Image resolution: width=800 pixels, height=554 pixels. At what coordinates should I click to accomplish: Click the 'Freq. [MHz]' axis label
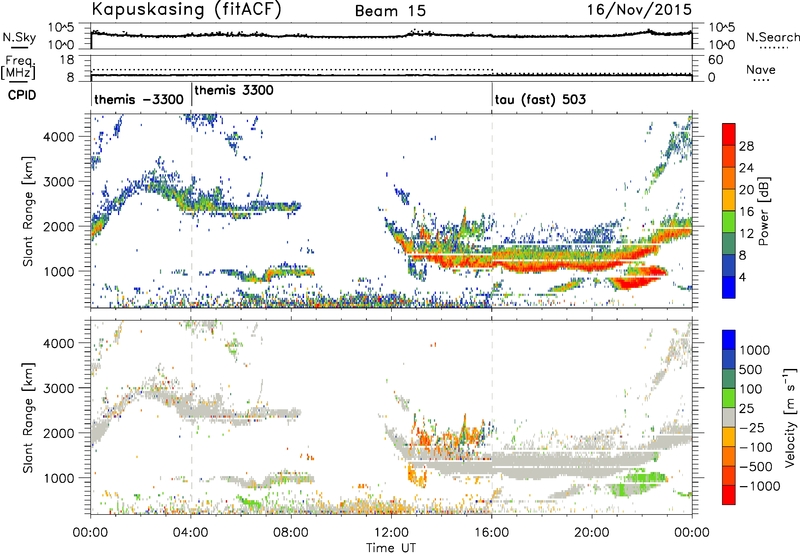[x=18, y=68]
